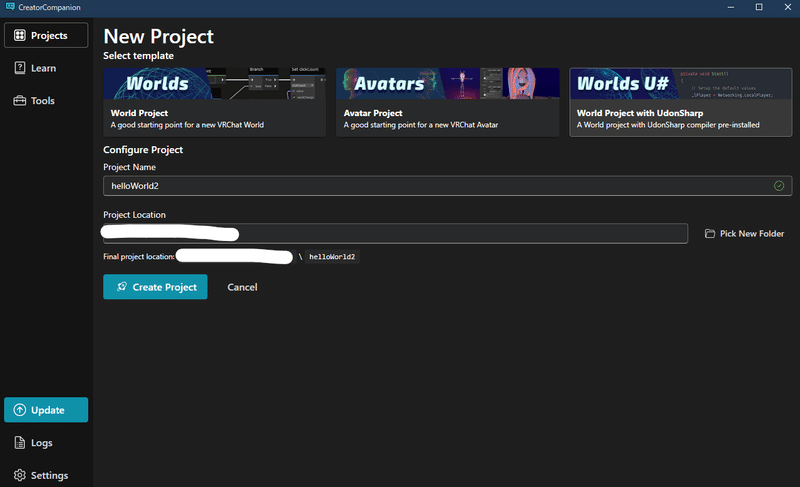The height and width of the screenshot is (487, 800).
Task: Click the Avatars banner image
Action: tap(447, 84)
